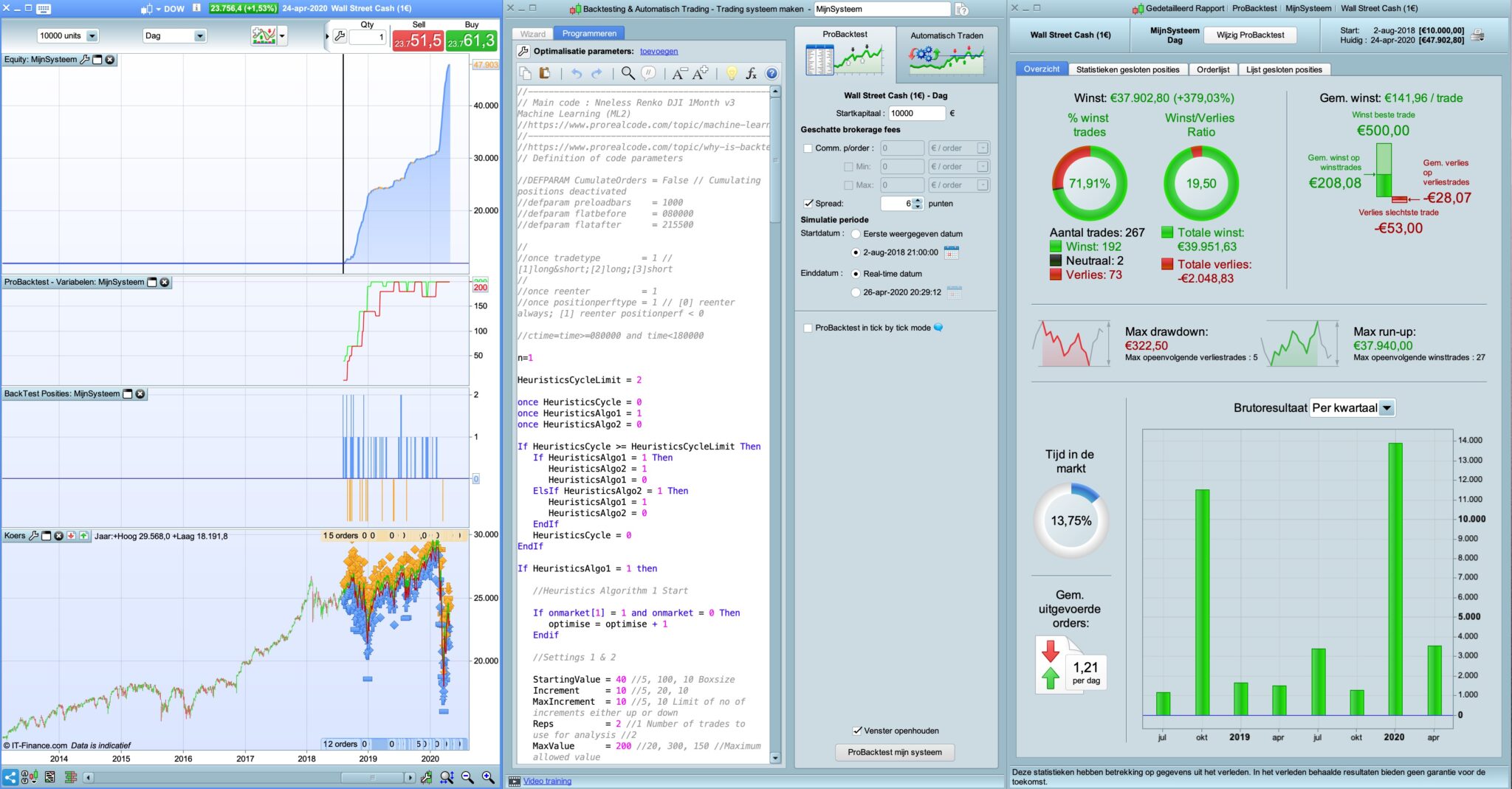1512x789 pixels.
Task: Select Eerste weergegeven datum radio button
Action: click(x=856, y=234)
